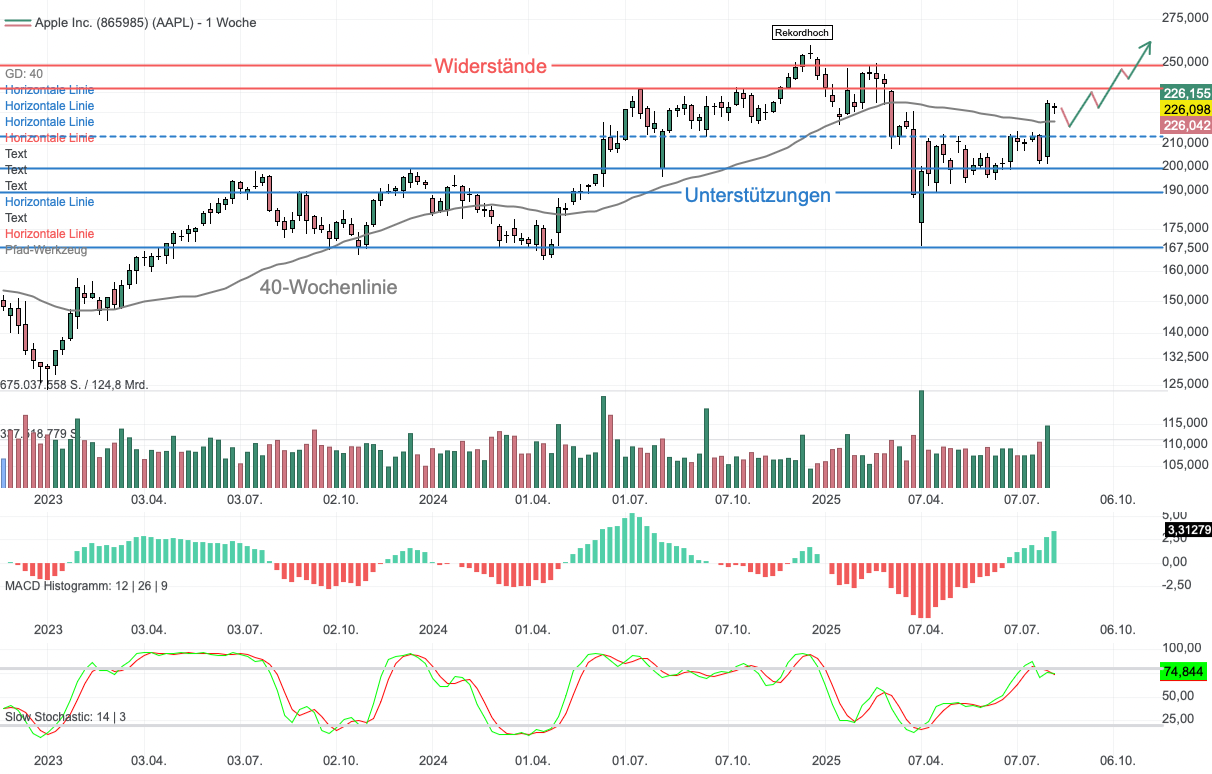Click the 337.518.779 S volume label
Screen dimensions: 1212x774
click(x=39, y=433)
